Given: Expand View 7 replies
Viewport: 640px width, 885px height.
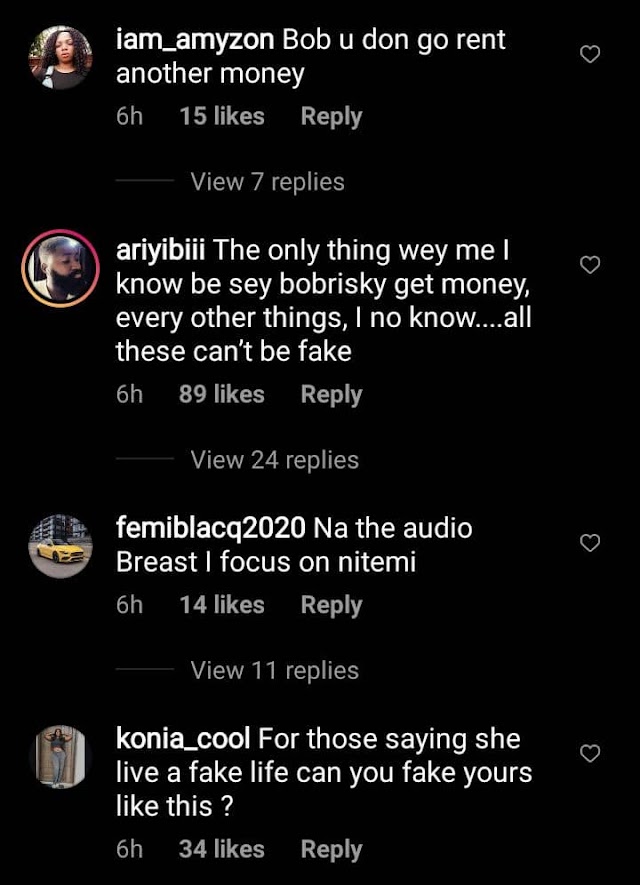Looking at the screenshot, I should [267, 182].
